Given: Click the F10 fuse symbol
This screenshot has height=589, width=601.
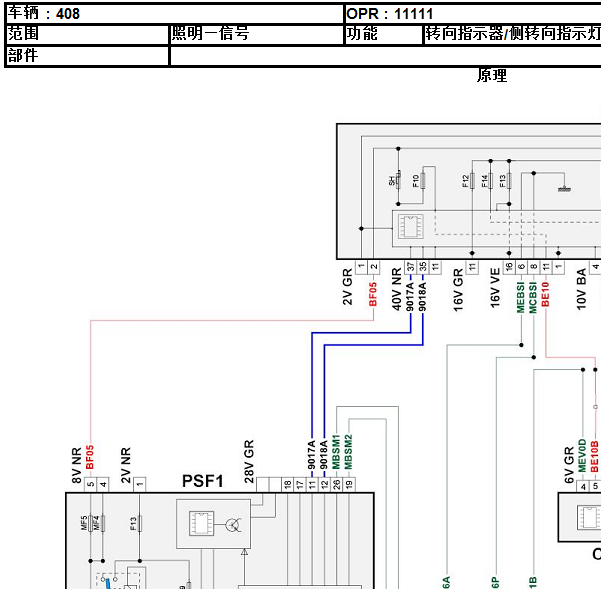Looking at the screenshot, I should pyautogui.click(x=423, y=180).
